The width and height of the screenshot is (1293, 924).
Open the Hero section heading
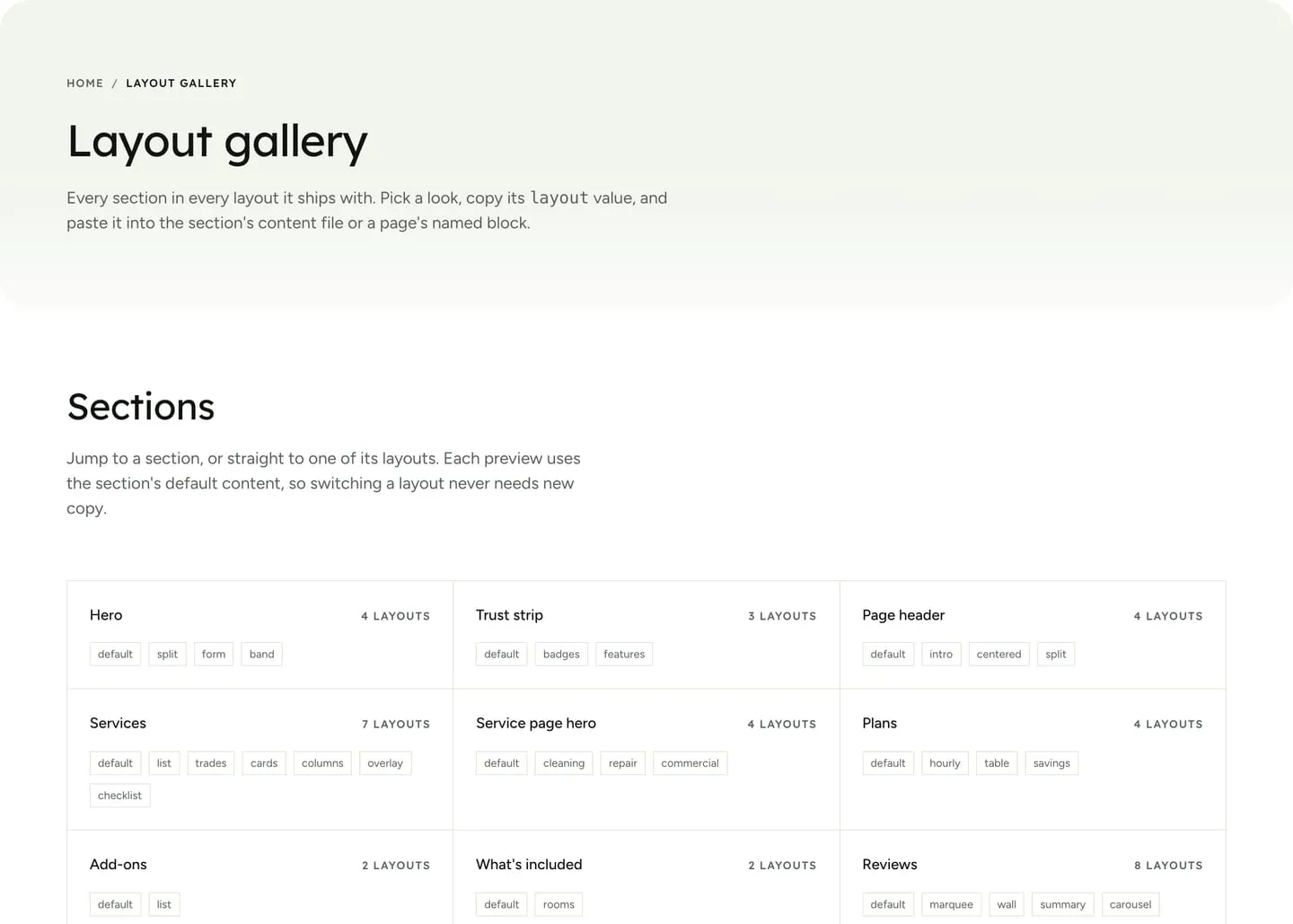(106, 615)
